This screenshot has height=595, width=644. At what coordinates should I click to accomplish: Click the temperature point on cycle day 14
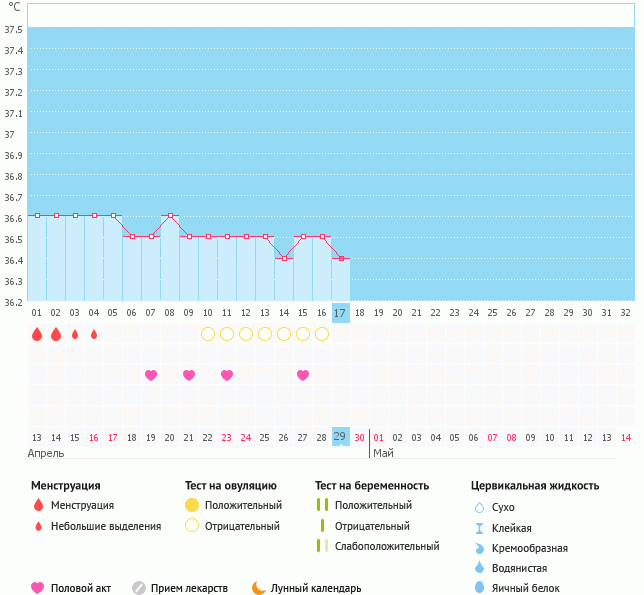(x=284, y=258)
